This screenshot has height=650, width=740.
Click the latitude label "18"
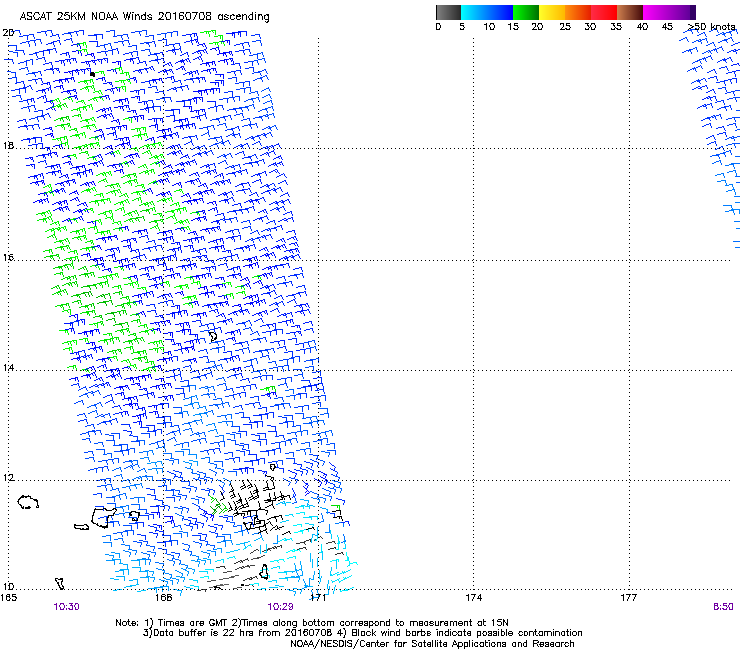(8, 145)
